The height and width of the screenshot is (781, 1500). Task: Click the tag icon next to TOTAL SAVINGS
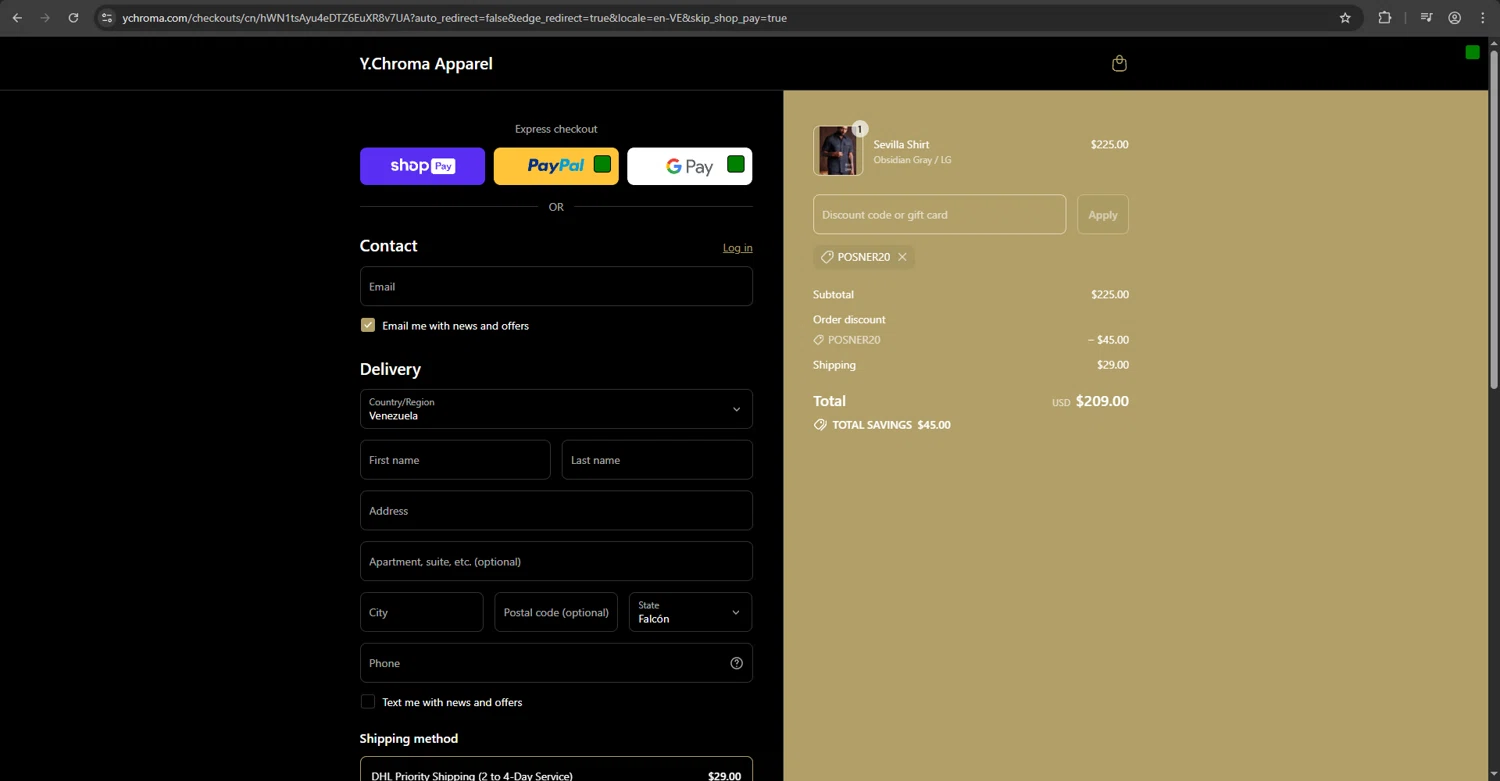pyautogui.click(x=820, y=425)
